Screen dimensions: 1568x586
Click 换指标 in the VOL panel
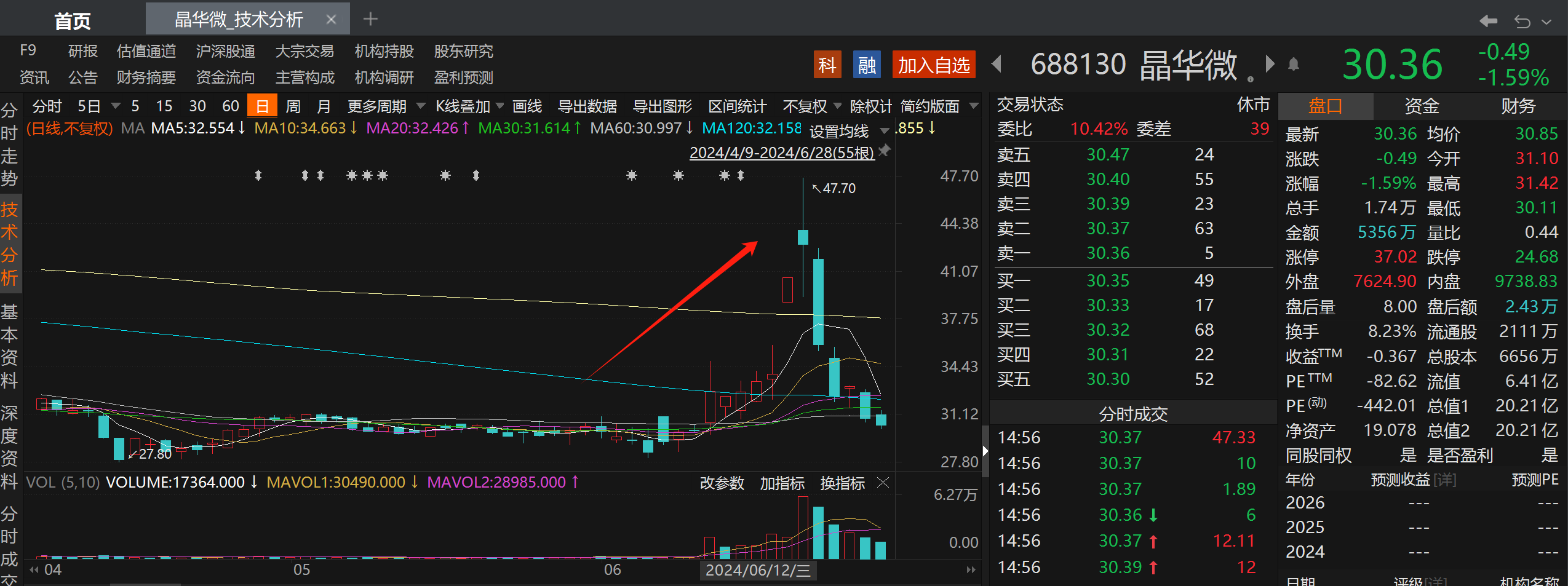click(x=843, y=483)
